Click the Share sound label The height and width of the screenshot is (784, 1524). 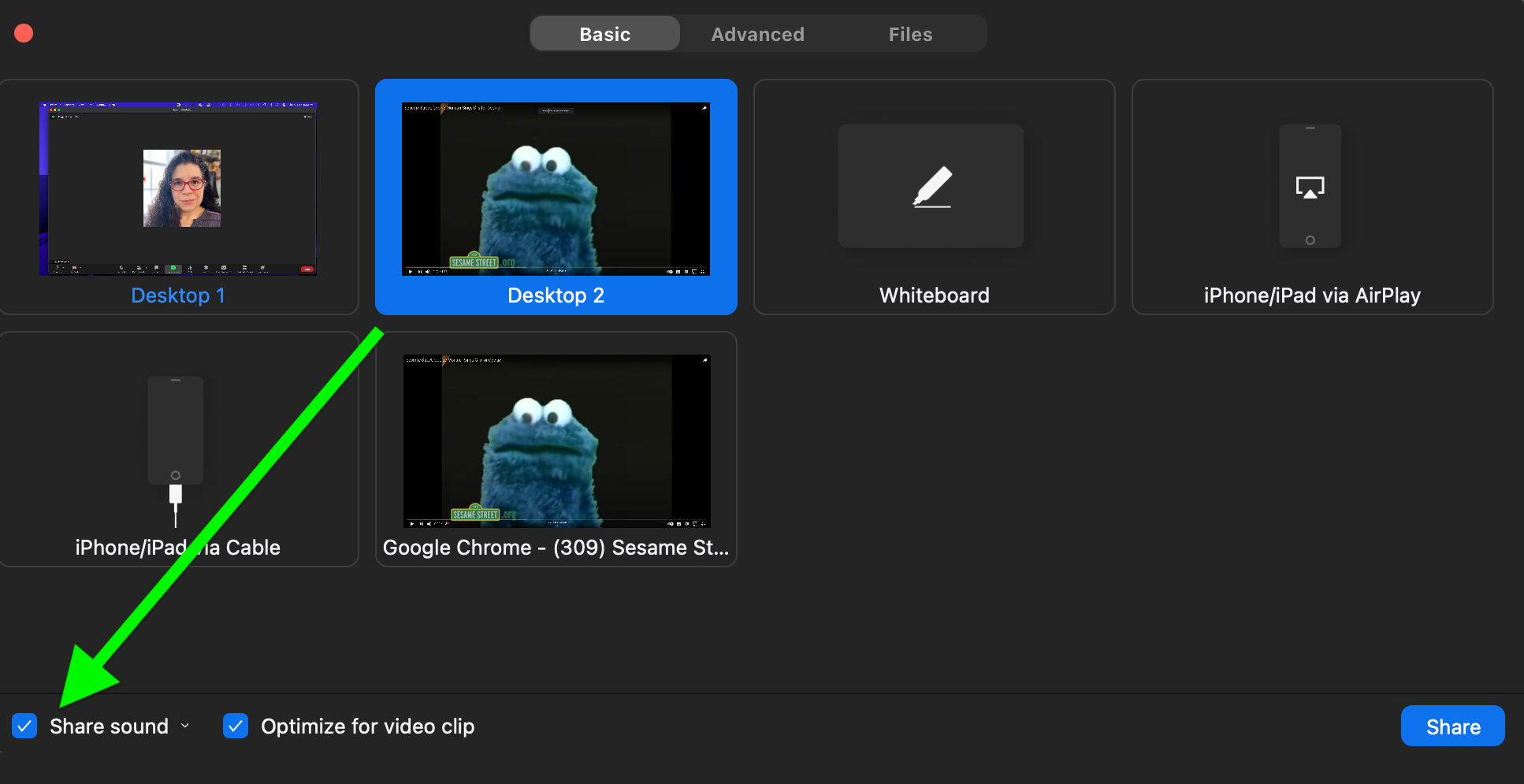tap(109, 726)
